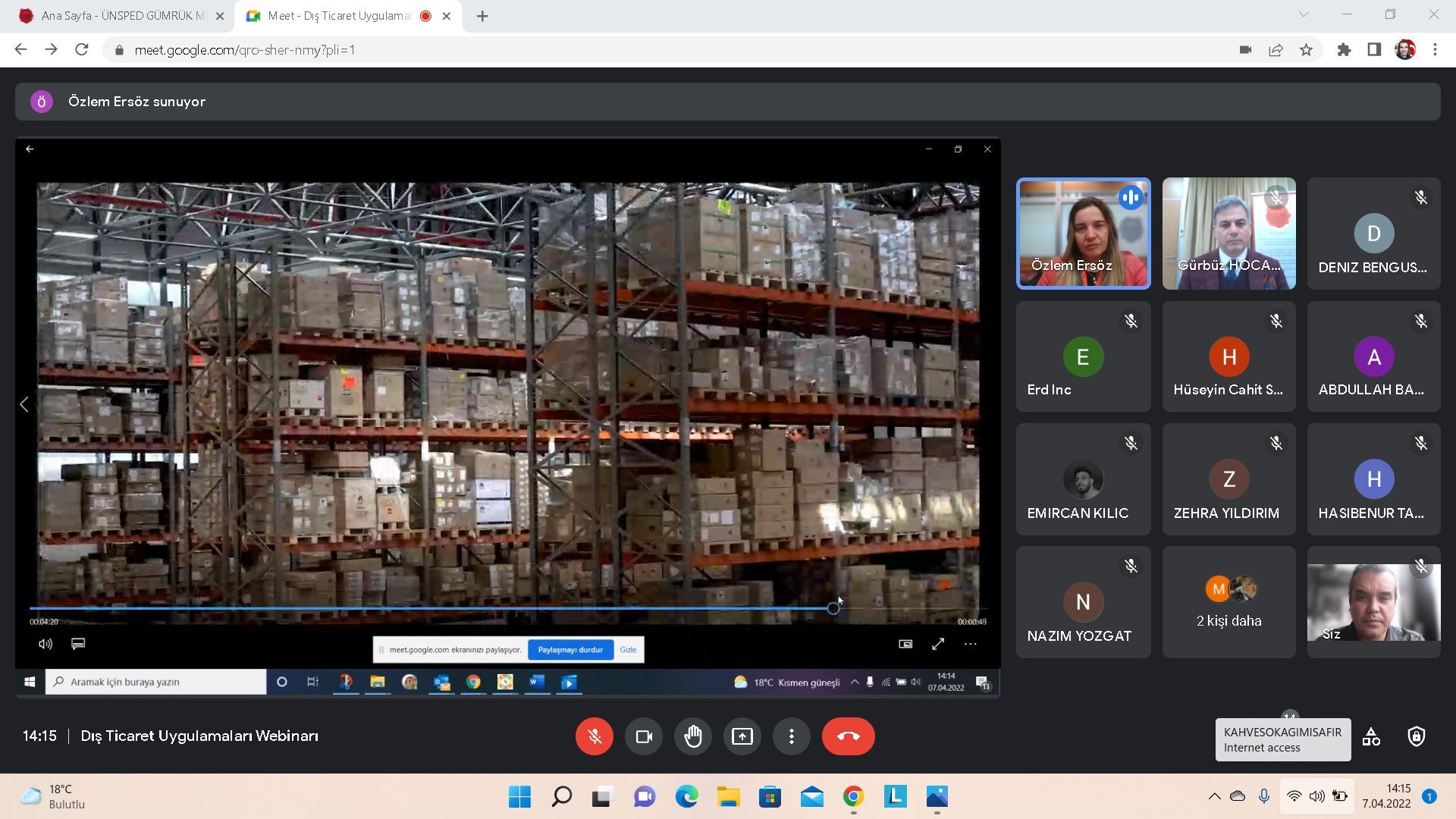
Task: Toggle the Chrome side panel
Action: 1374,50
